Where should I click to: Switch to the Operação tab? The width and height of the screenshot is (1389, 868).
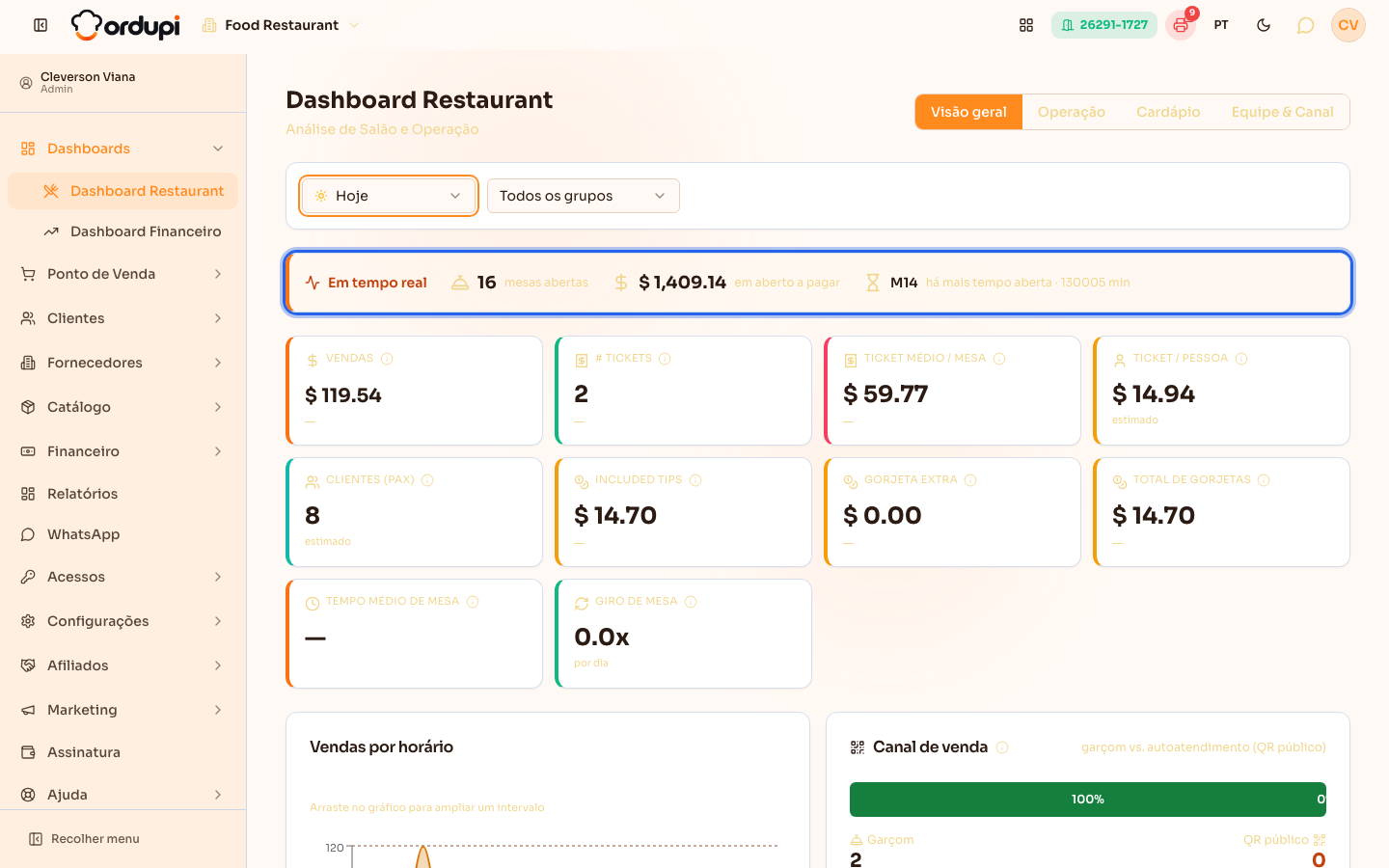coord(1072,112)
